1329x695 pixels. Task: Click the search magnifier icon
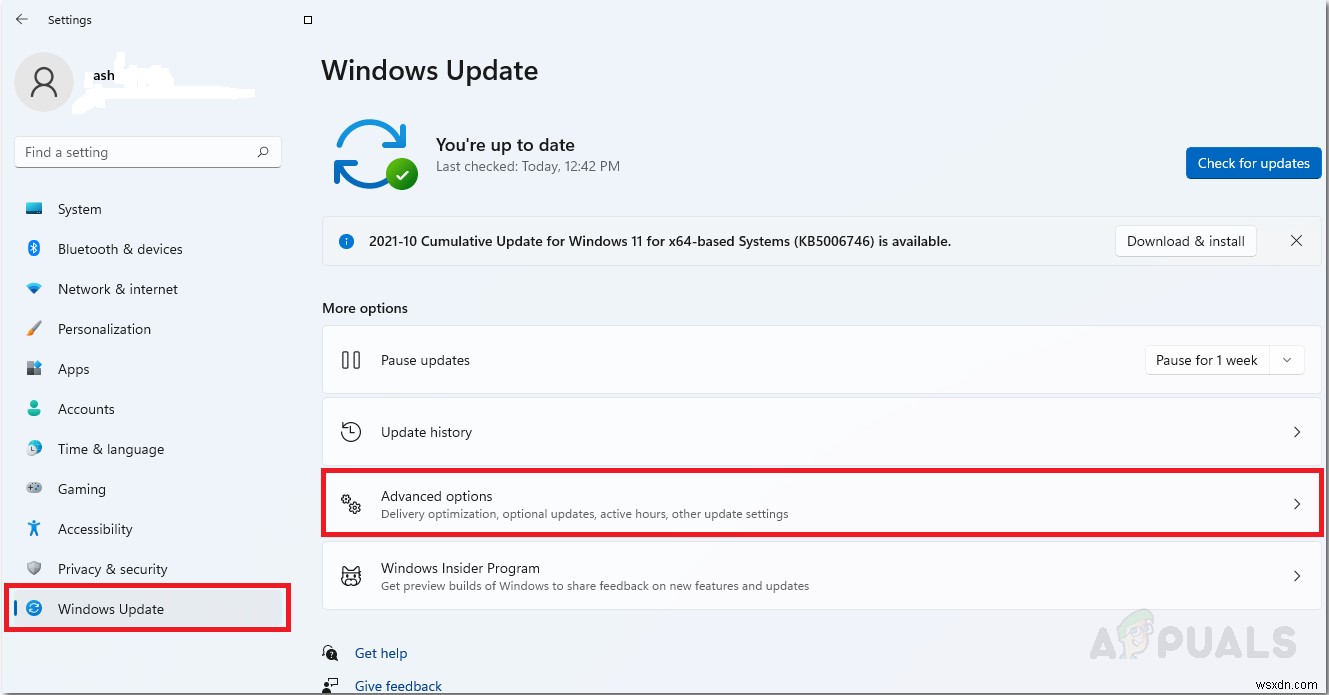click(263, 152)
